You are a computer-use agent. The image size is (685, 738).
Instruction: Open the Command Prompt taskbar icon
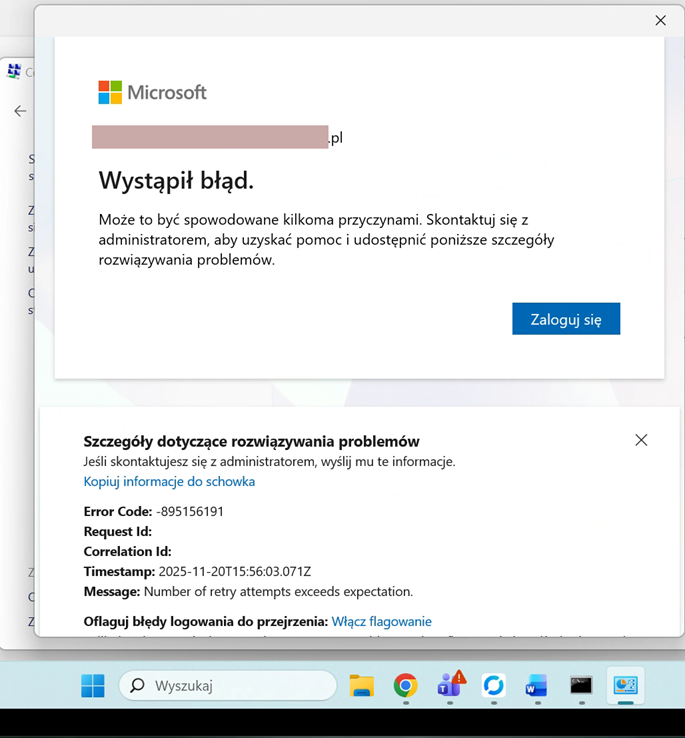581,685
